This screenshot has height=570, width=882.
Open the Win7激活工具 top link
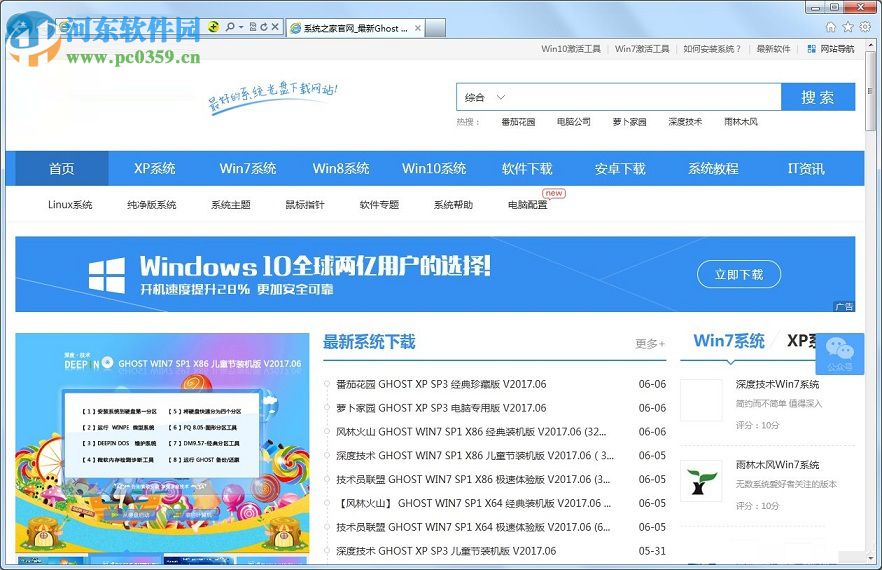(642, 49)
